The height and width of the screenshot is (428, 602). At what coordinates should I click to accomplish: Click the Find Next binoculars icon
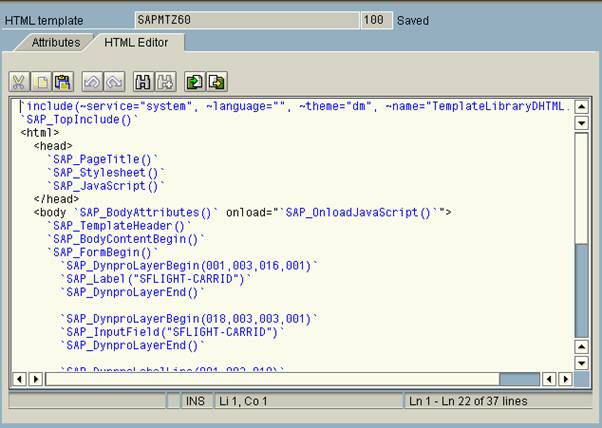[x=166, y=82]
